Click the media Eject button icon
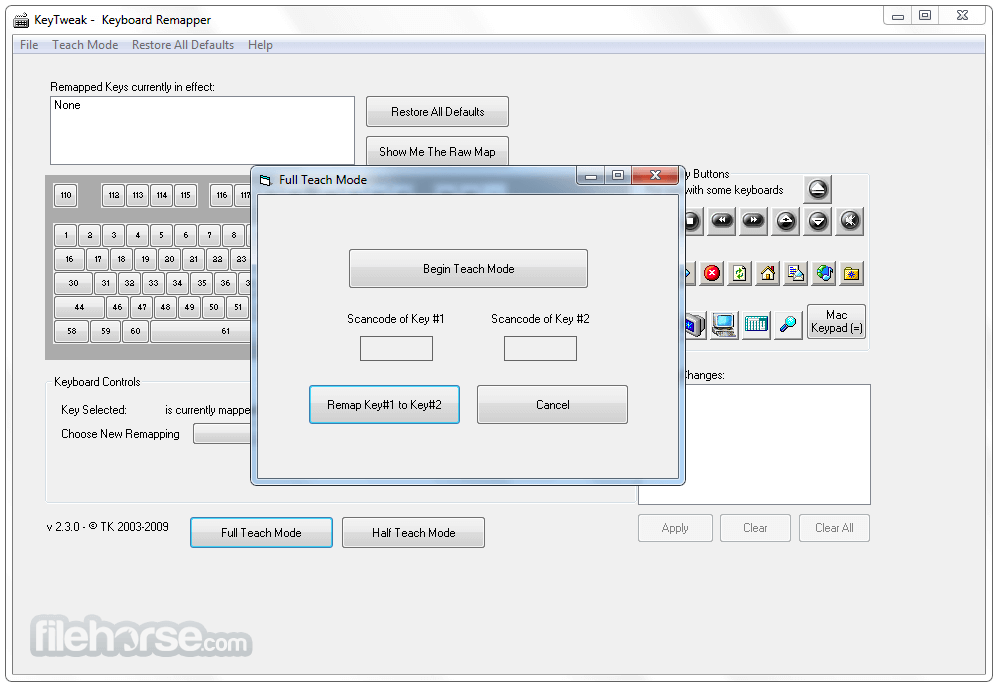Screen dimensions: 998x687 [x=818, y=189]
